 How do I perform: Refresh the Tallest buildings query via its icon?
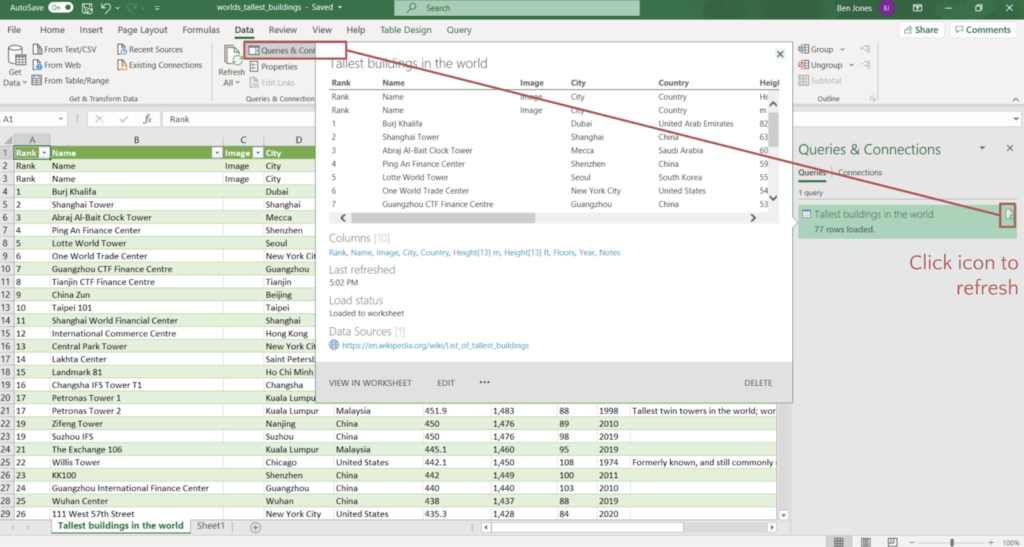coord(1008,215)
